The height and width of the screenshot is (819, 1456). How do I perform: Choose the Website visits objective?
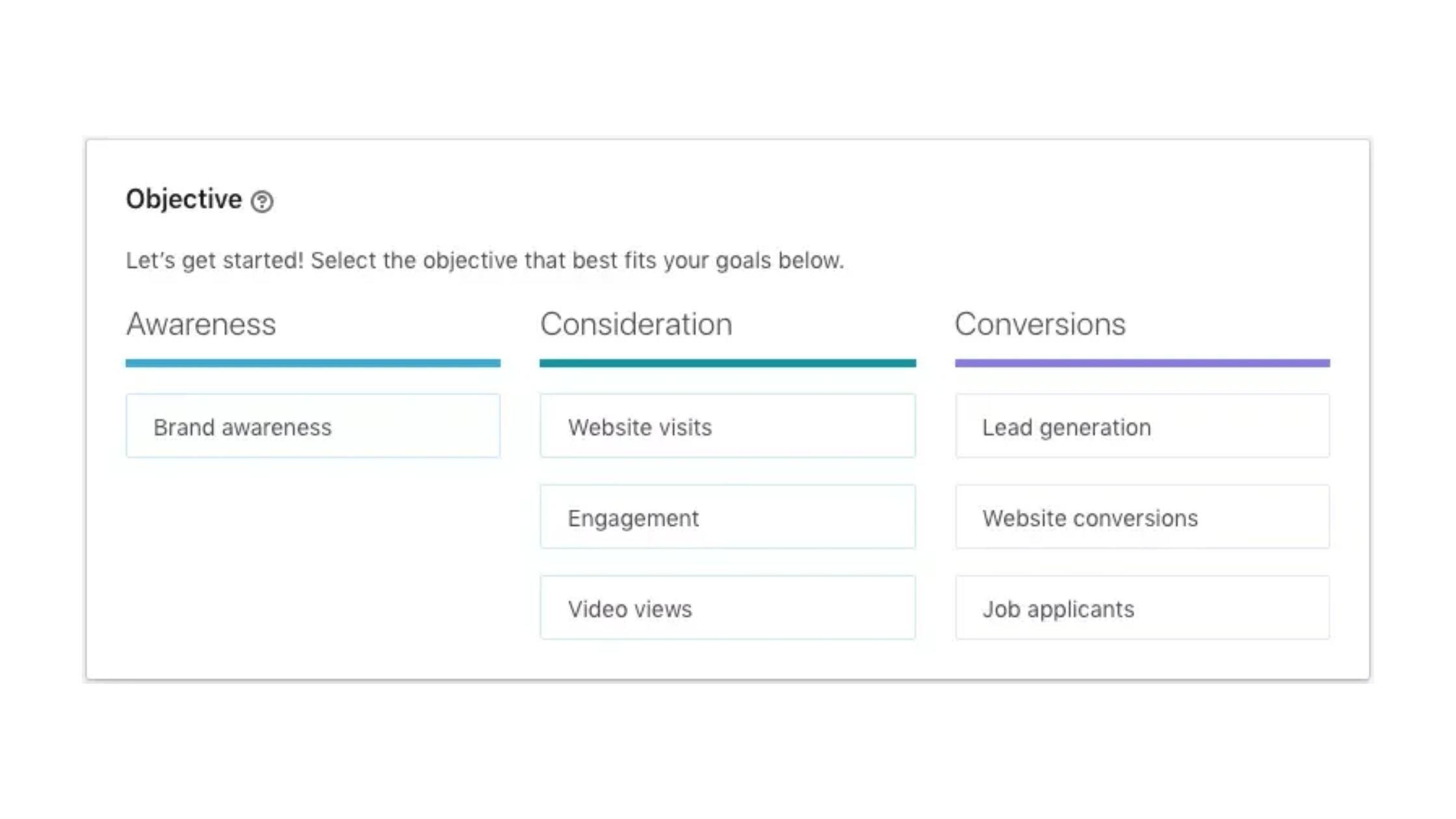[x=728, y=426]
